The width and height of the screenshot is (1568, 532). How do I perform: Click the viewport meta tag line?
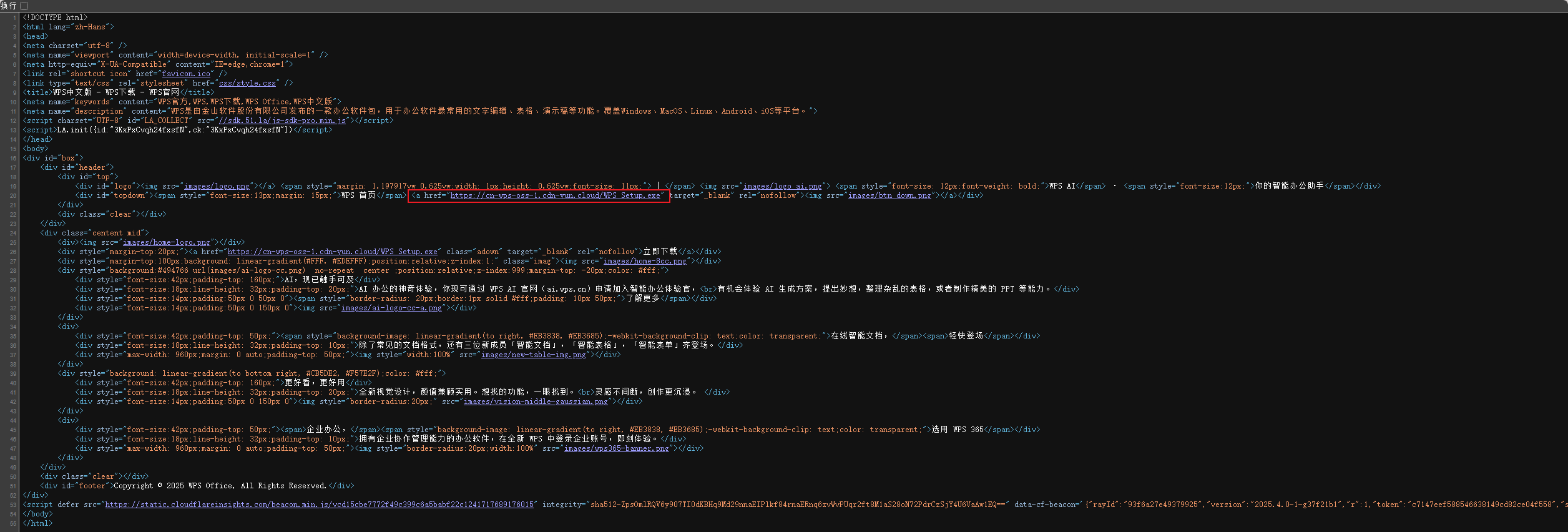point(175,55)
